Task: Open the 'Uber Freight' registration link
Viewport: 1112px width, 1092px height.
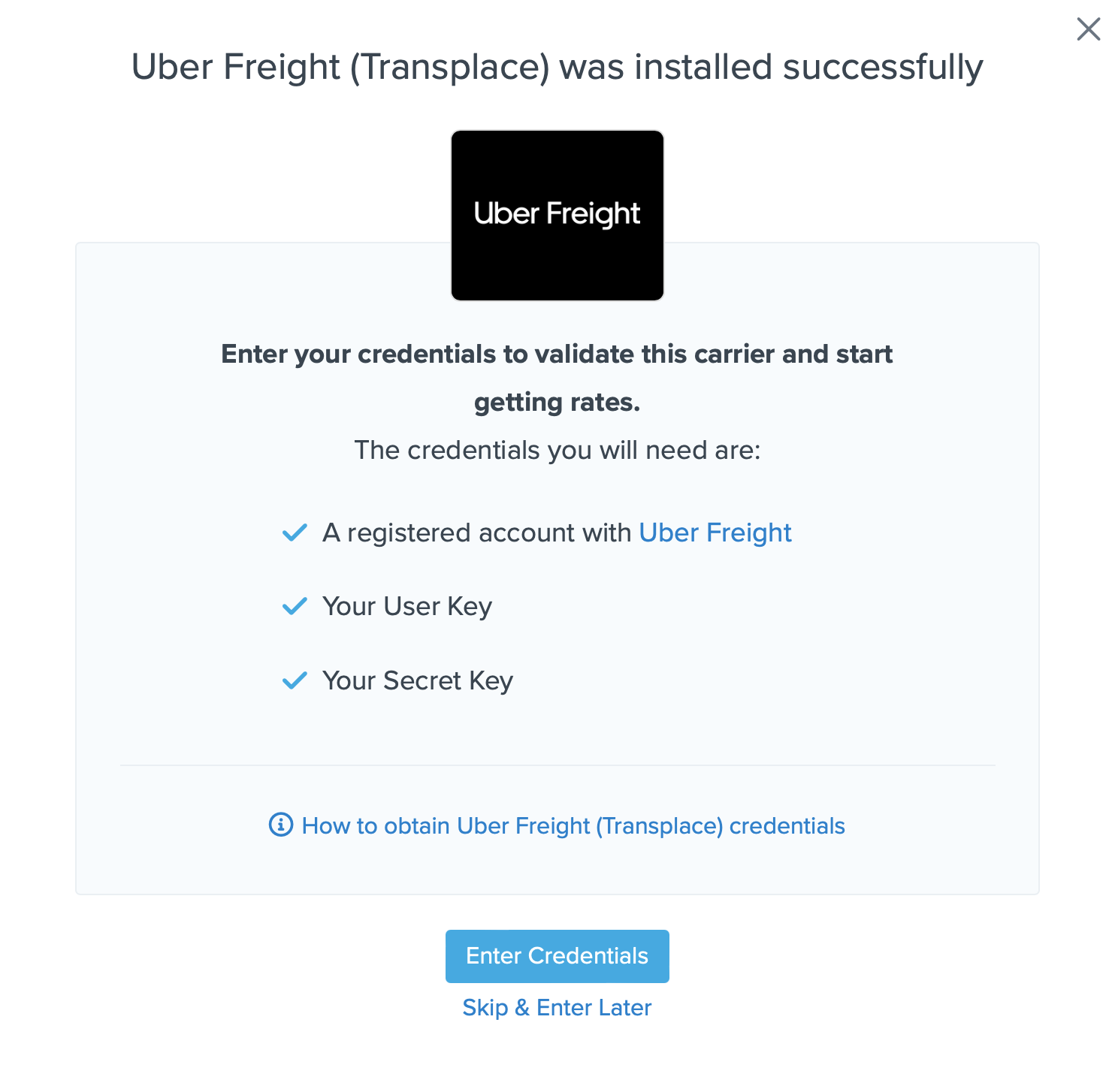Action: coord(715,532)
